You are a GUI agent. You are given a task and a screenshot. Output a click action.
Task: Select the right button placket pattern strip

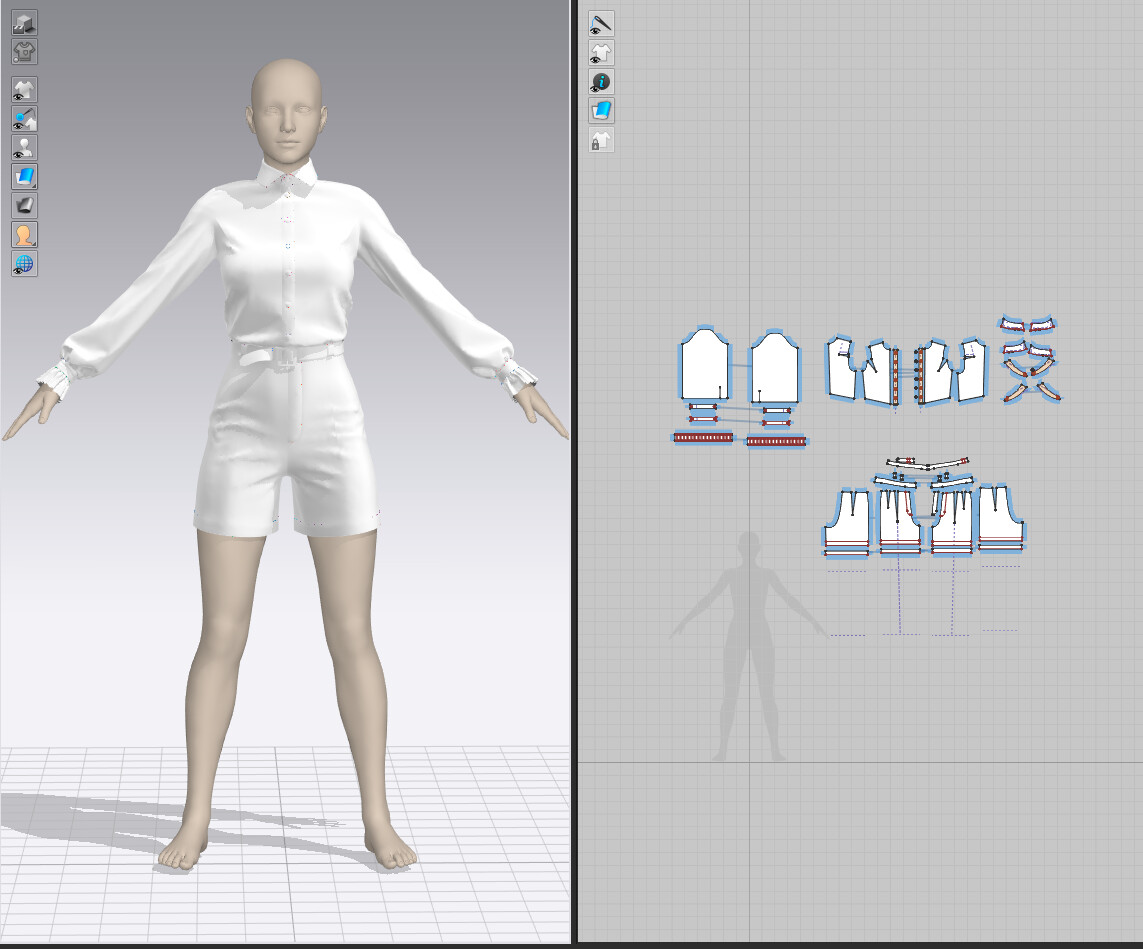coord(921,375)
